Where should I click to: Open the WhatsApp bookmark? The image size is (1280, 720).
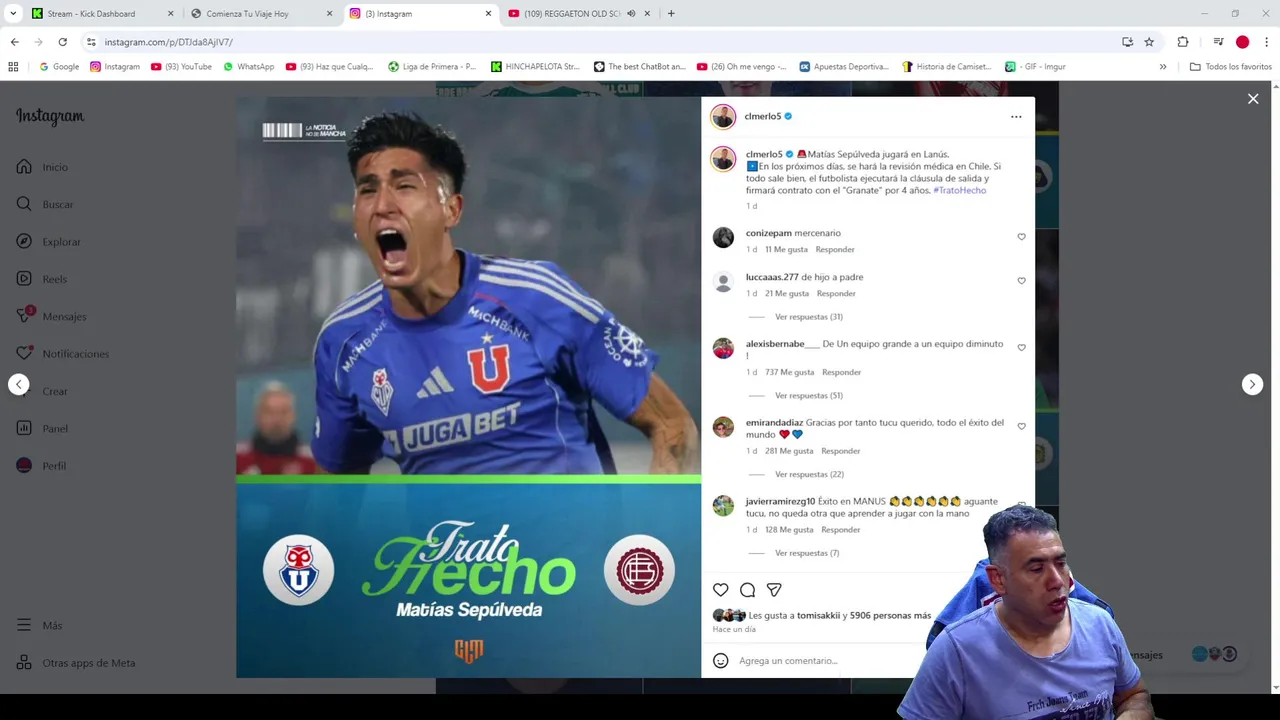coord(249,67)
